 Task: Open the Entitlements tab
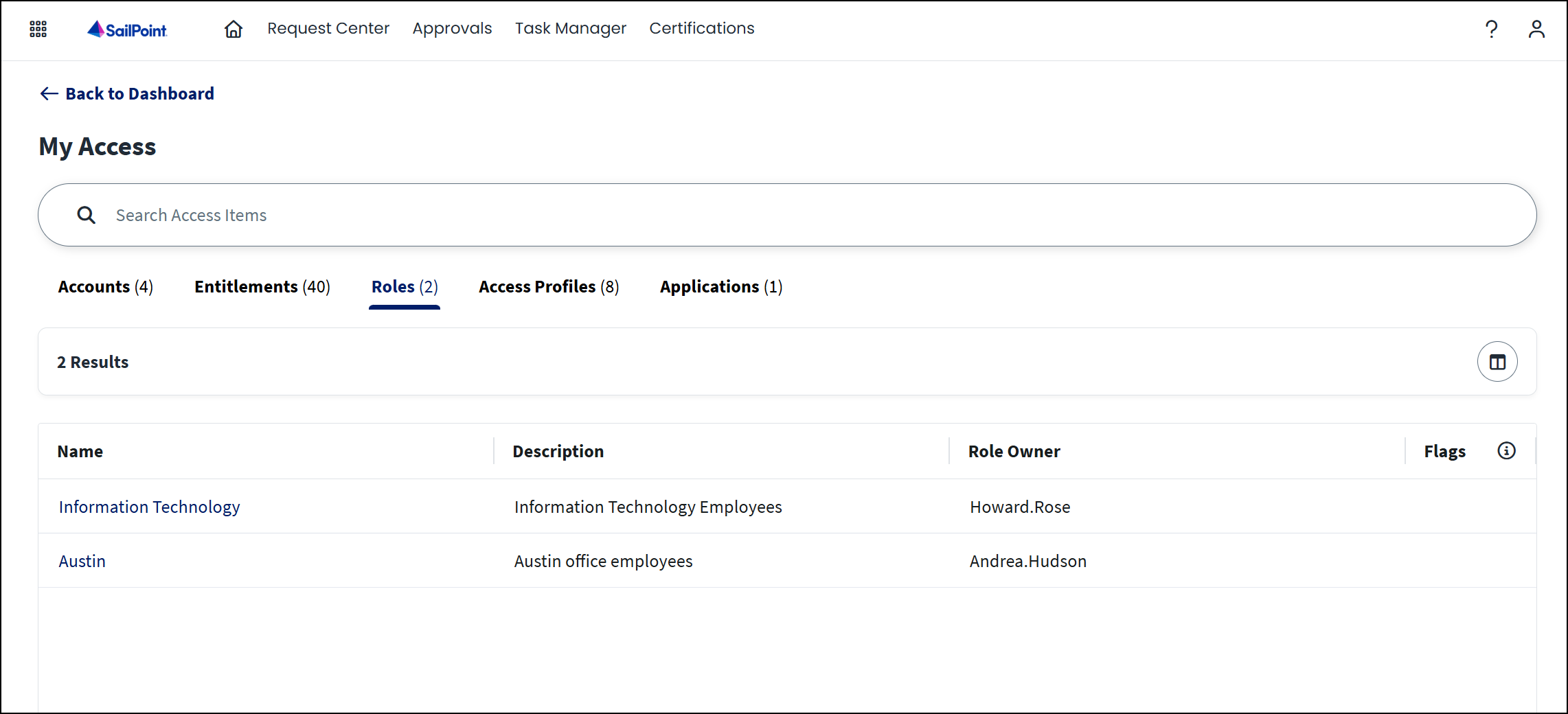pyautogui.click(x=262, y=286)
